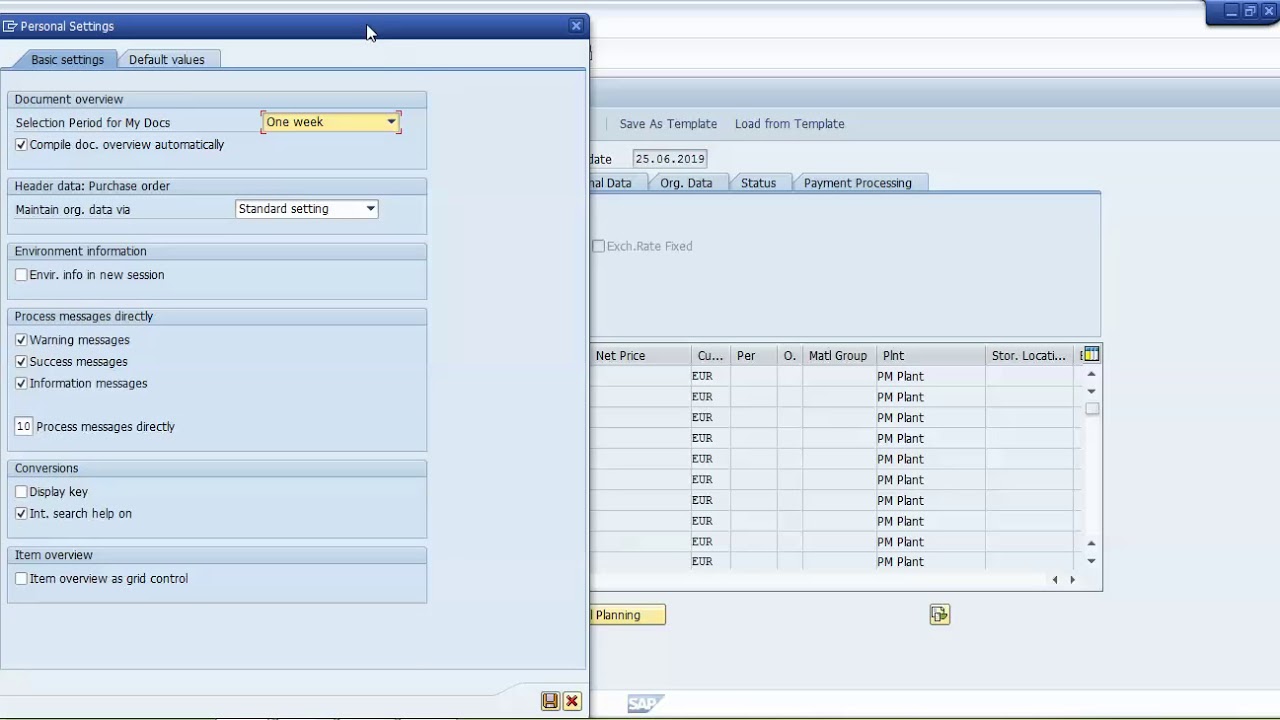
Task: Click the Matl Group column header
Action: coord(838,356)
